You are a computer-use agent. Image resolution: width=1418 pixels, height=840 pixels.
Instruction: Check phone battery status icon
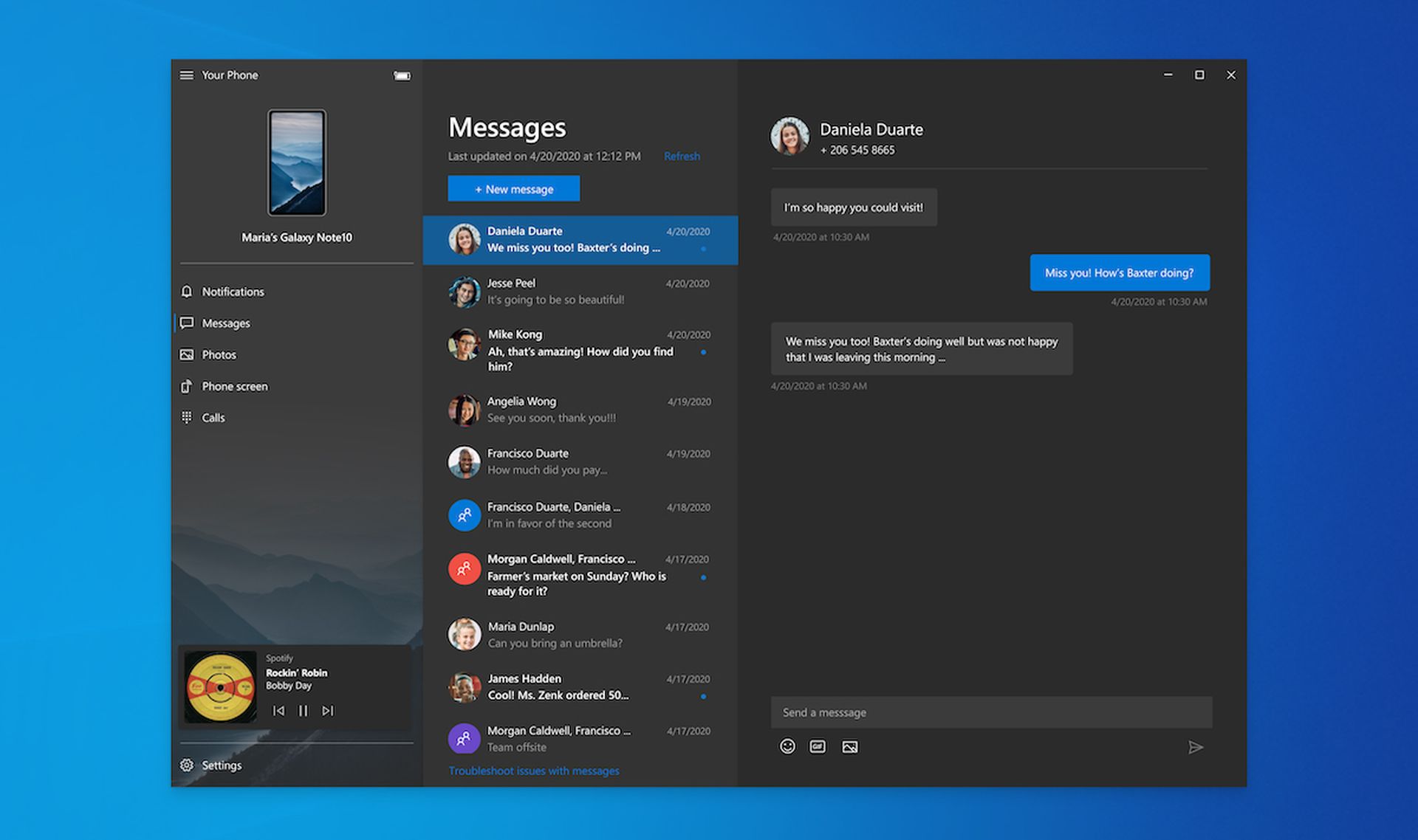[400, 75]
